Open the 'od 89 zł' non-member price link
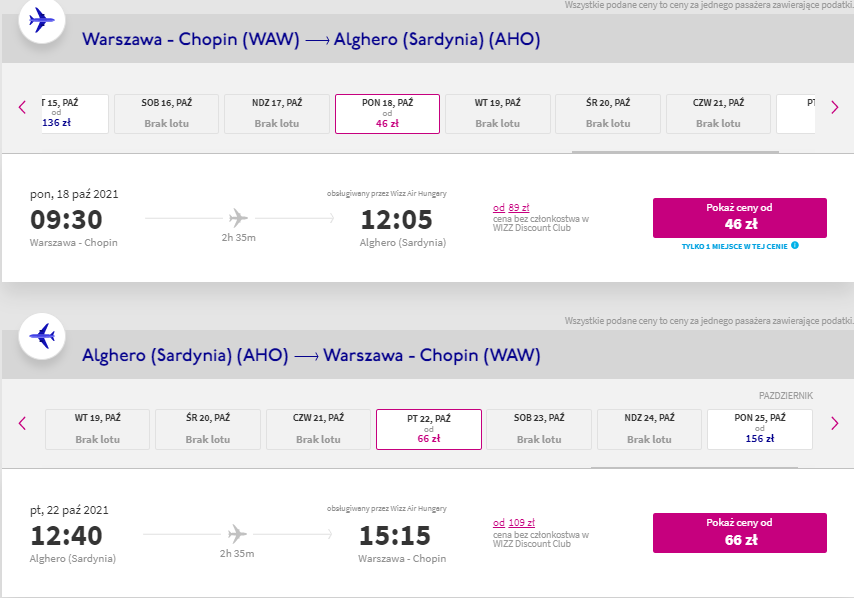 tap(511, 208)
